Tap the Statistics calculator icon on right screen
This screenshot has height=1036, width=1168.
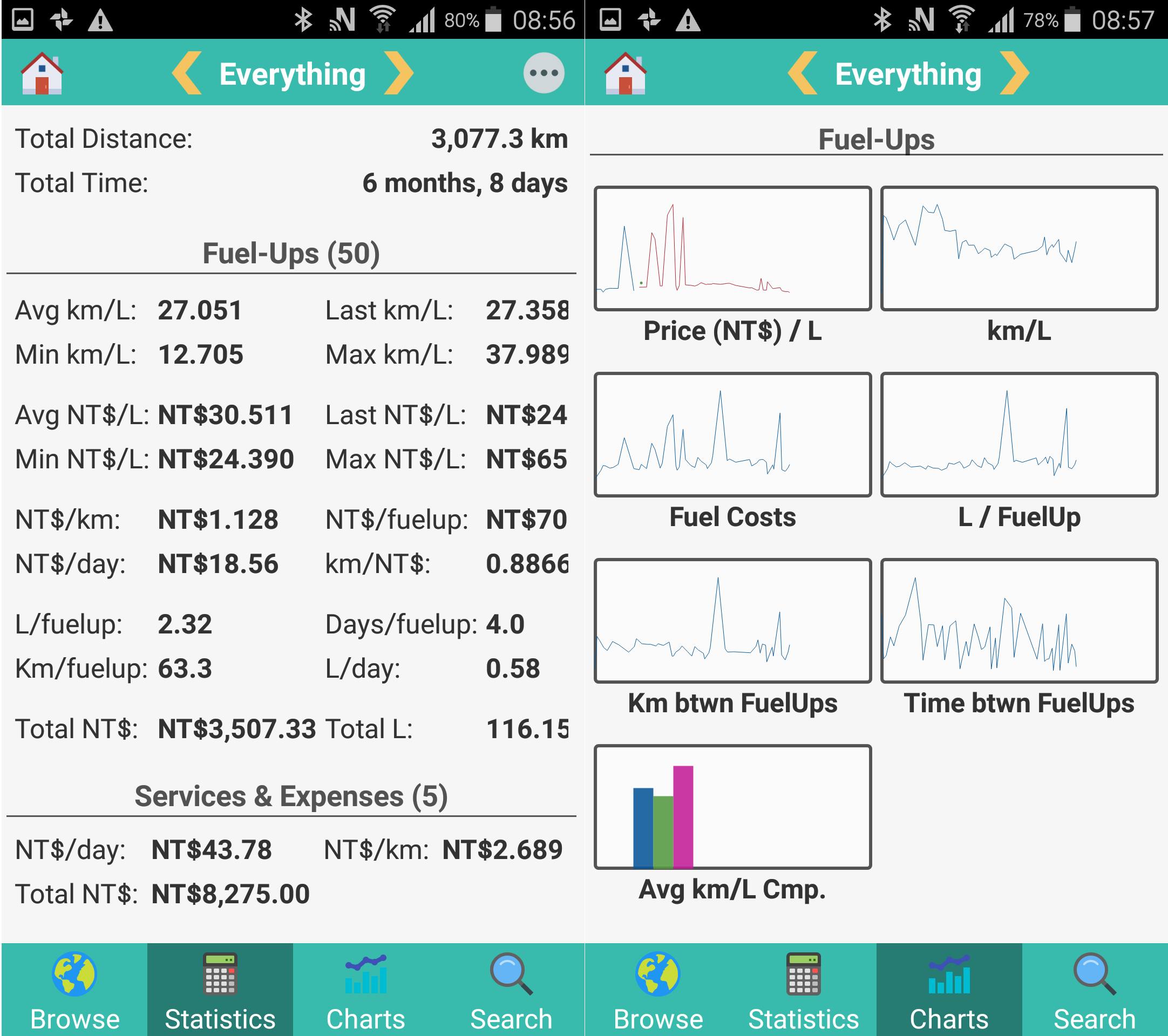(803, 974)
